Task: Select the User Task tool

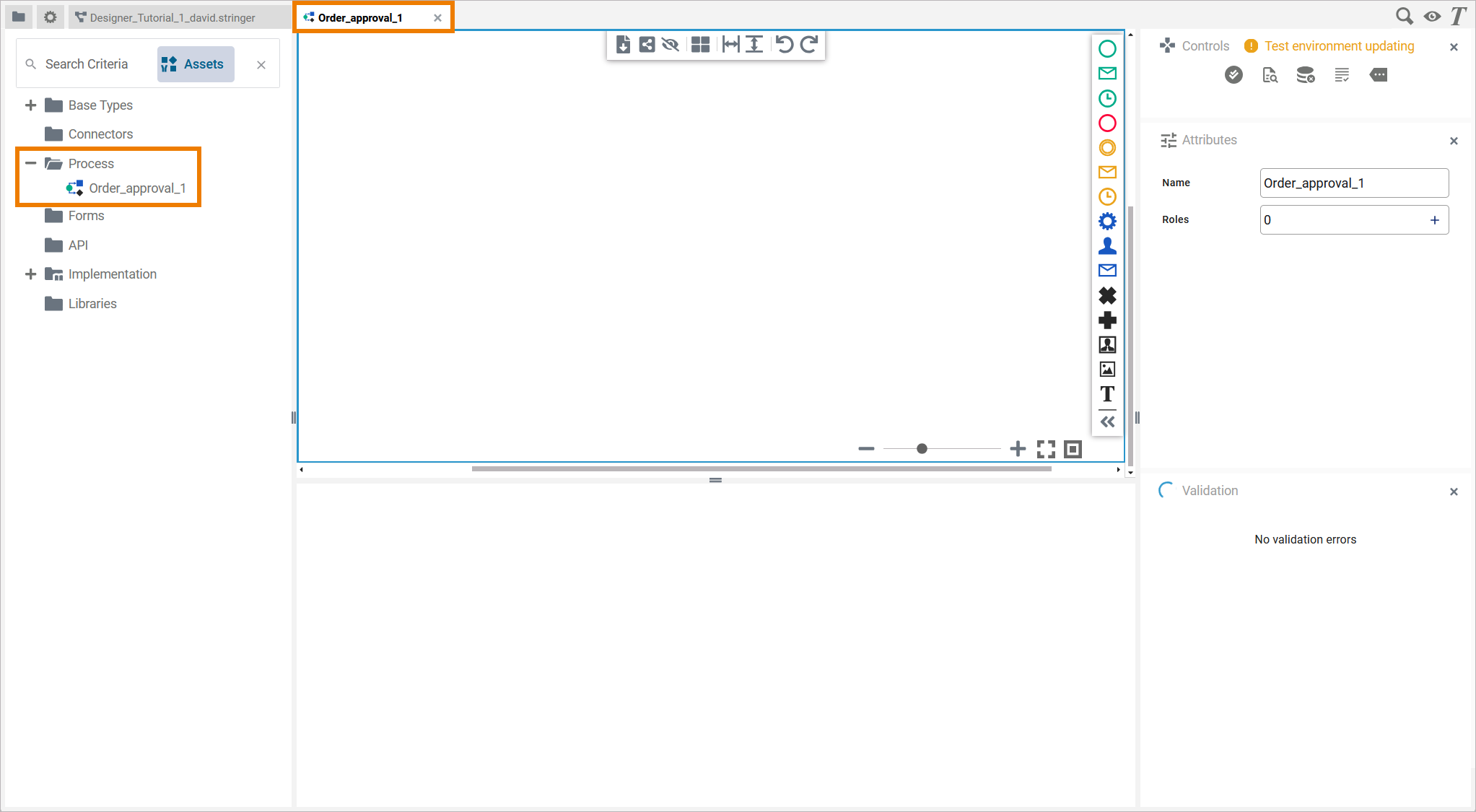Action: point(1107,245)
